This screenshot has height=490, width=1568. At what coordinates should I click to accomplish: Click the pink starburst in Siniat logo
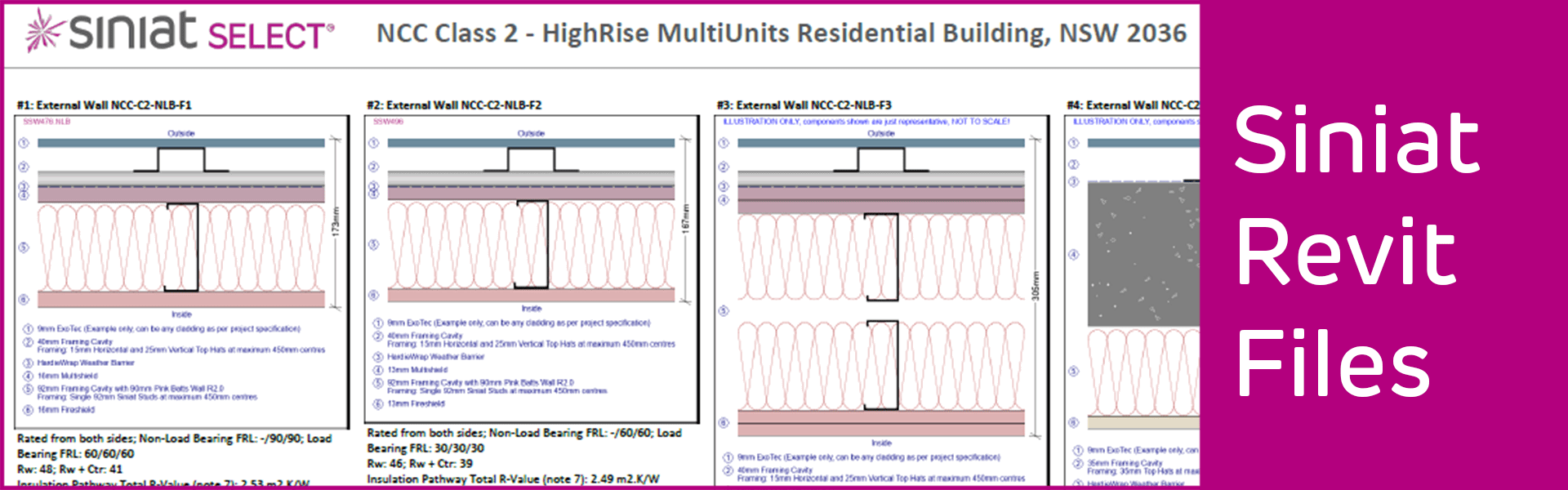[x=45, y=32]
